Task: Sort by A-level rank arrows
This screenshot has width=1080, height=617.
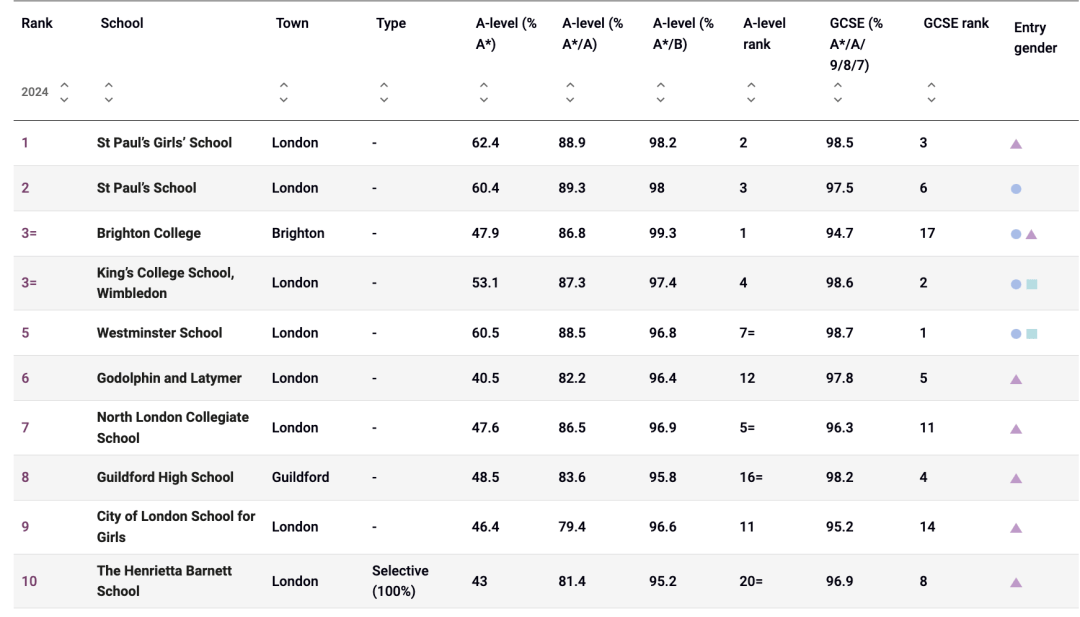Action: [752, 92]
